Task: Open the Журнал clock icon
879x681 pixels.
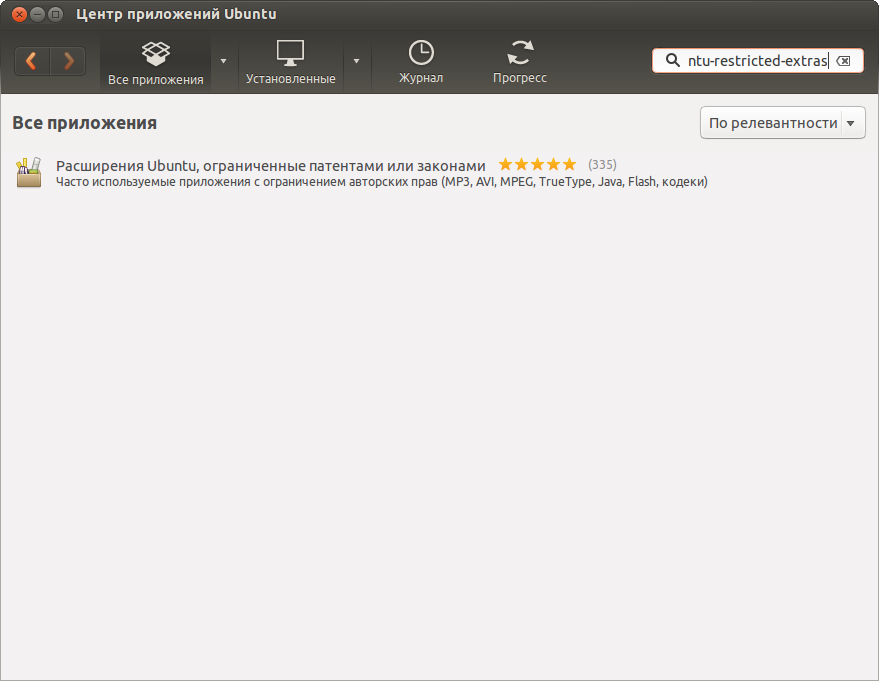Action: [x=421, y=53]
